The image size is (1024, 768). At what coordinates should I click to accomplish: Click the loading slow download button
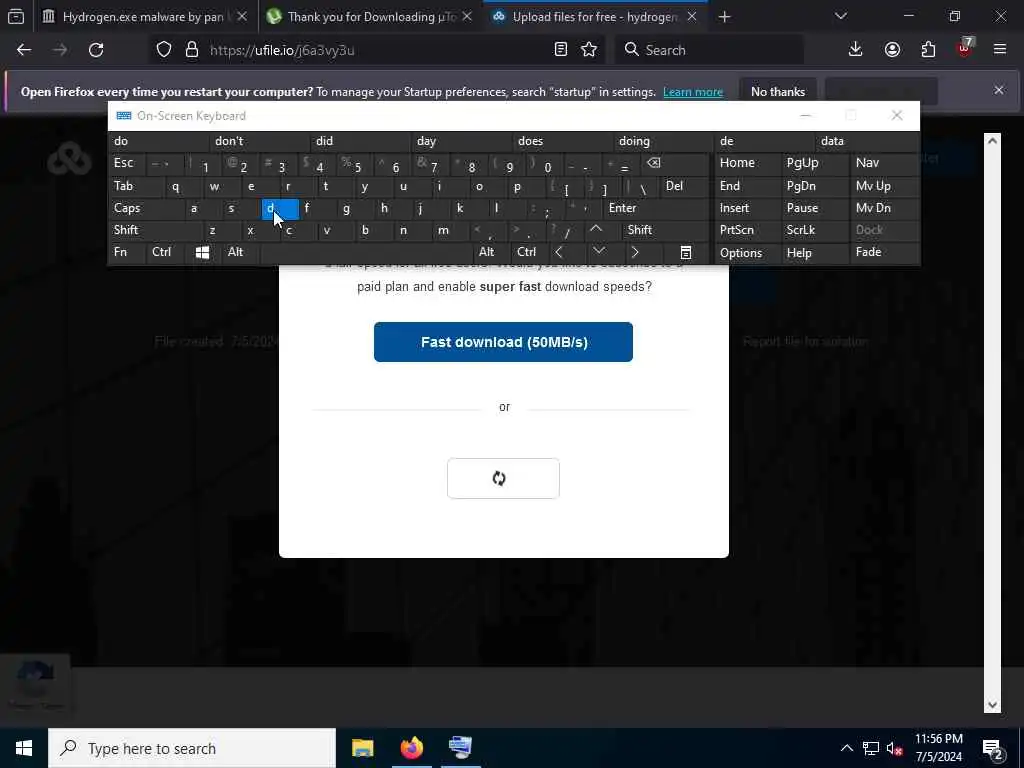click(503, 478)
